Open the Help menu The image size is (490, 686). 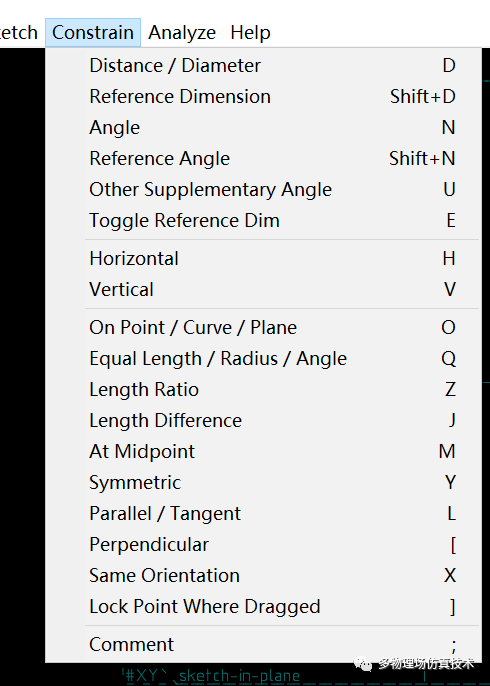[x=250, y=33]
